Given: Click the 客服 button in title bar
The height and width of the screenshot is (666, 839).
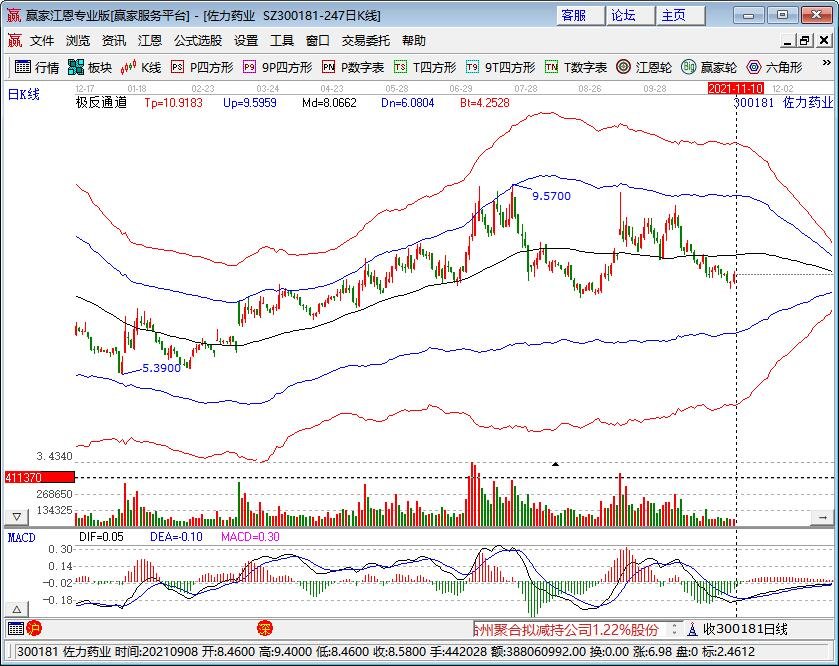Looking at the screenshot, I should pos(574,15).
